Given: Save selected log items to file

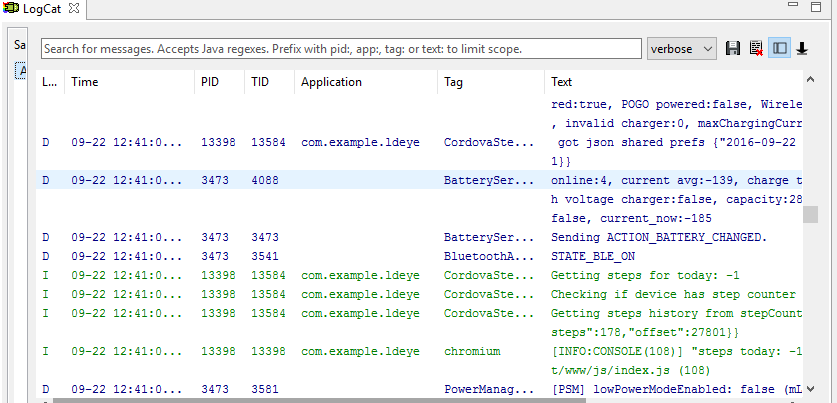Looking at the screenshot, I should (x=733, y=49).
